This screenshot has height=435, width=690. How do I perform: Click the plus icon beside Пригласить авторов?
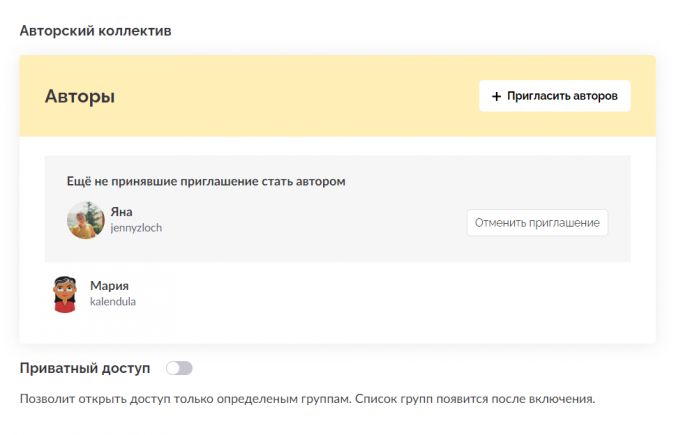point(496,96)
